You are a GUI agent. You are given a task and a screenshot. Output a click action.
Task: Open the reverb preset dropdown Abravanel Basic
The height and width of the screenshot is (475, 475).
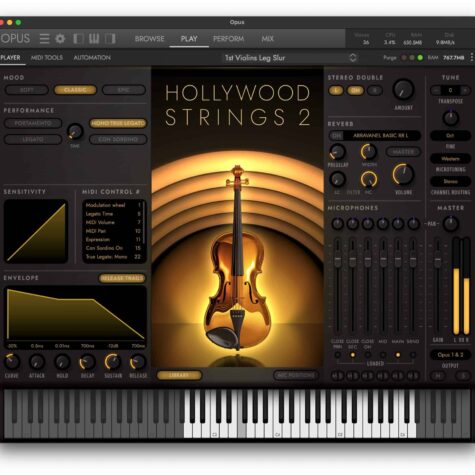[382, 135]
